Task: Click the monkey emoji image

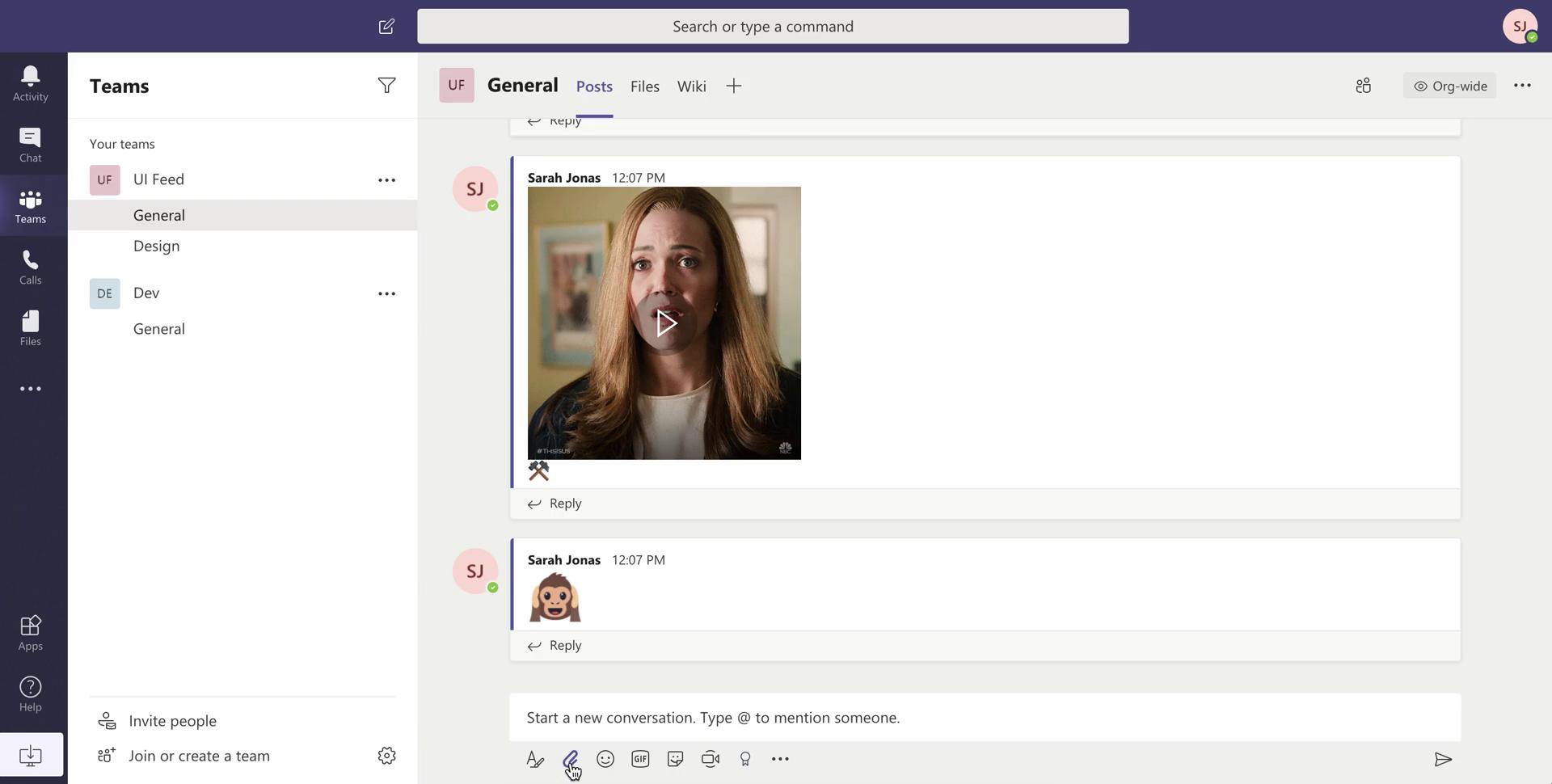Action: 555,597
